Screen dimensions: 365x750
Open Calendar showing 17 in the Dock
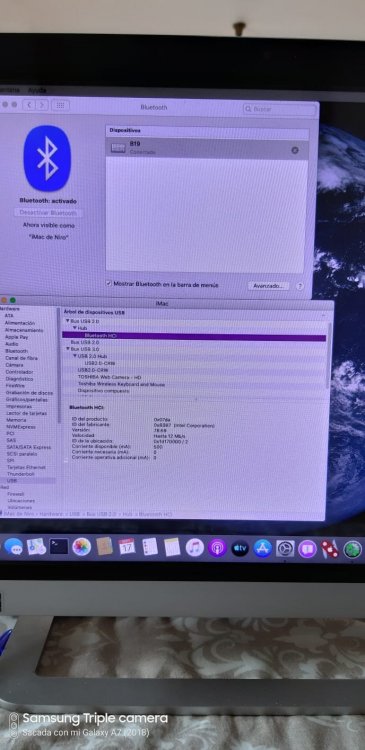127,546
